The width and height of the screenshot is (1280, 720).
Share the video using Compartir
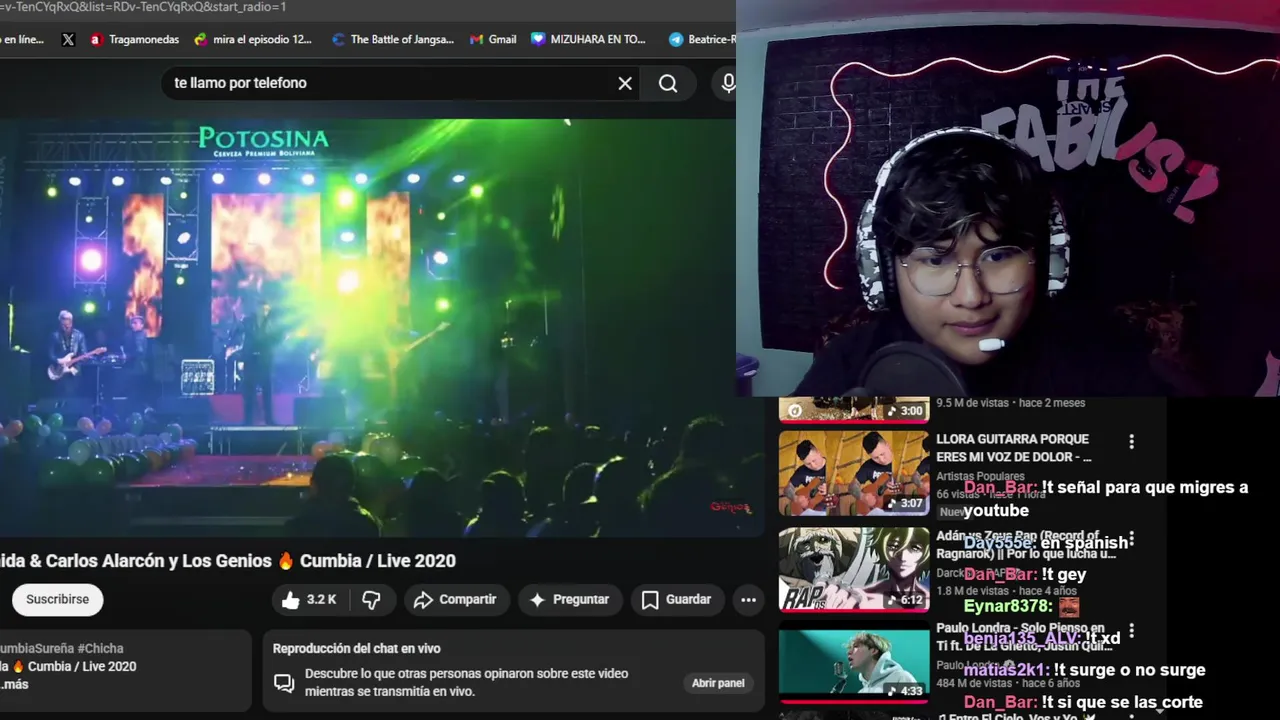tap(455, 599)
